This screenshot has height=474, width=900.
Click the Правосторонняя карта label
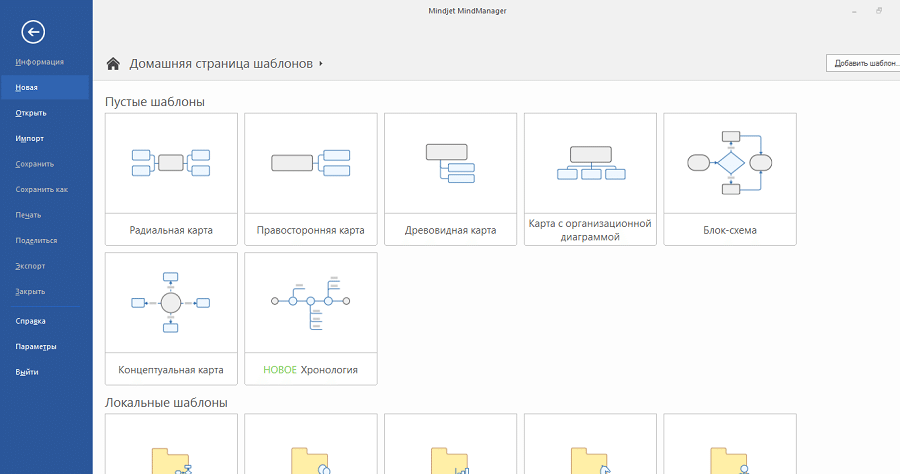311,230
